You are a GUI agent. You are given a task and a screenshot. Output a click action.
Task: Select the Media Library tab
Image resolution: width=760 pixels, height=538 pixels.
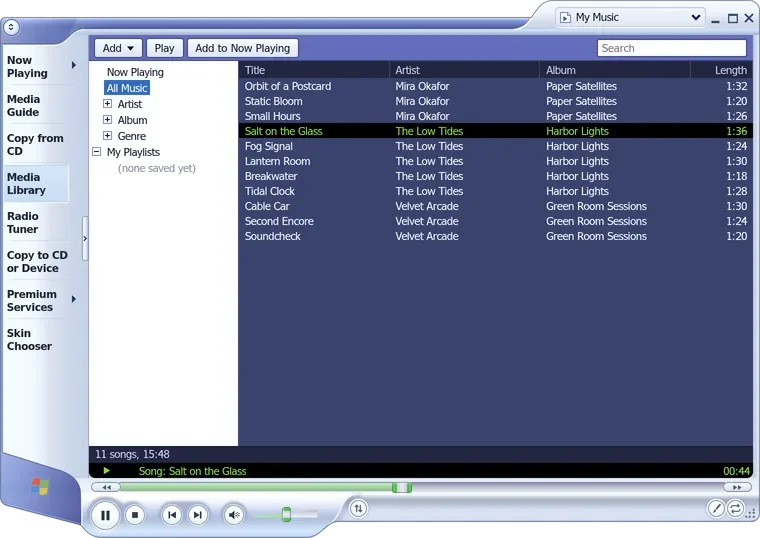[36, 184]
